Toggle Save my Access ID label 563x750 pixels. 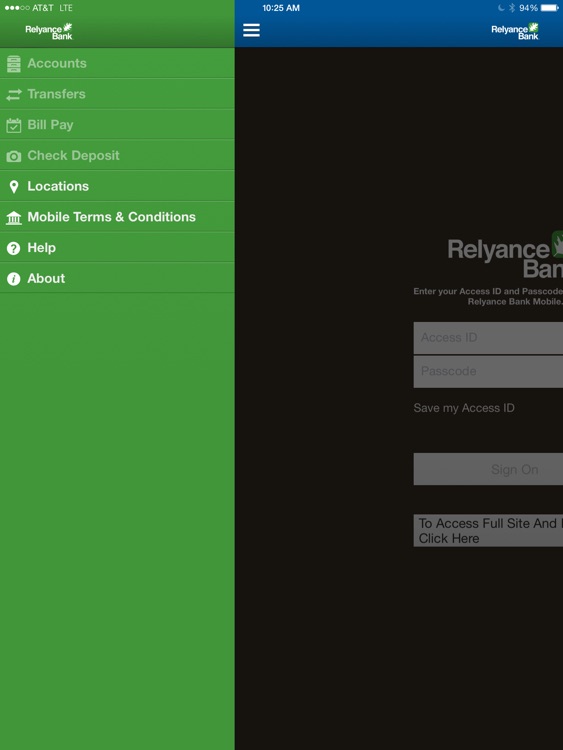tap(464, 408)
